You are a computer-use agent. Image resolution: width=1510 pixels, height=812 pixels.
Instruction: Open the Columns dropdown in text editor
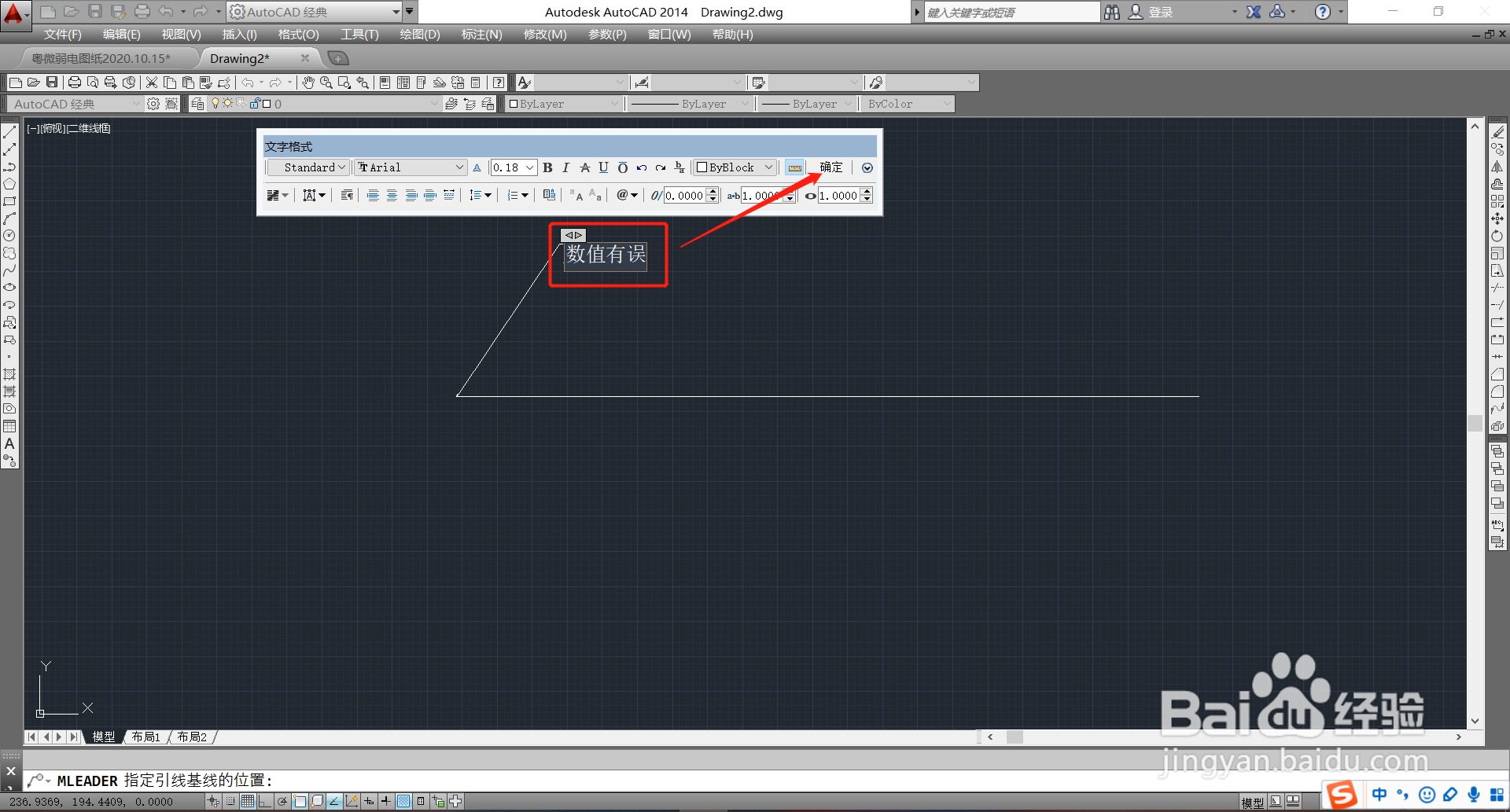click(278, 195)
